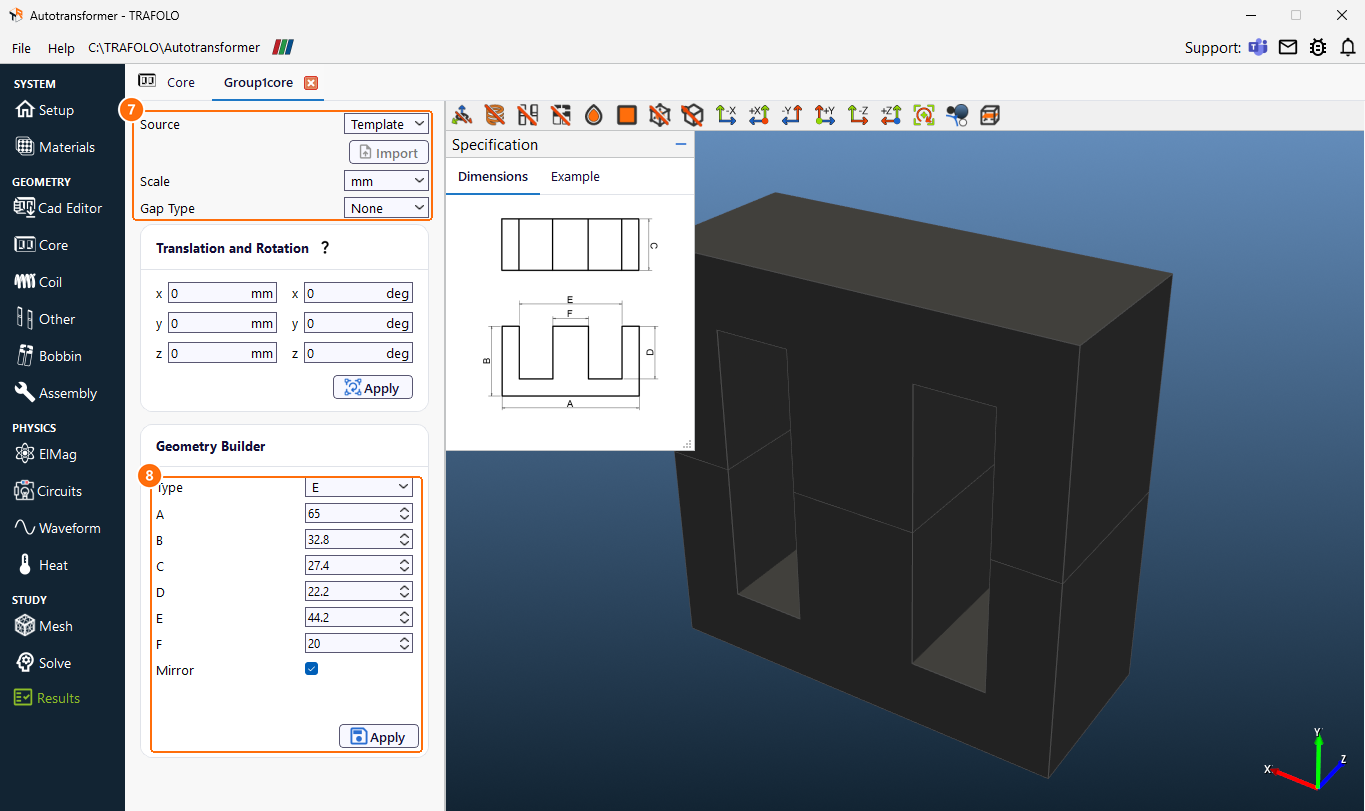
Task: Click Apply in Translation and Rotation
Action: pos(372,388)
